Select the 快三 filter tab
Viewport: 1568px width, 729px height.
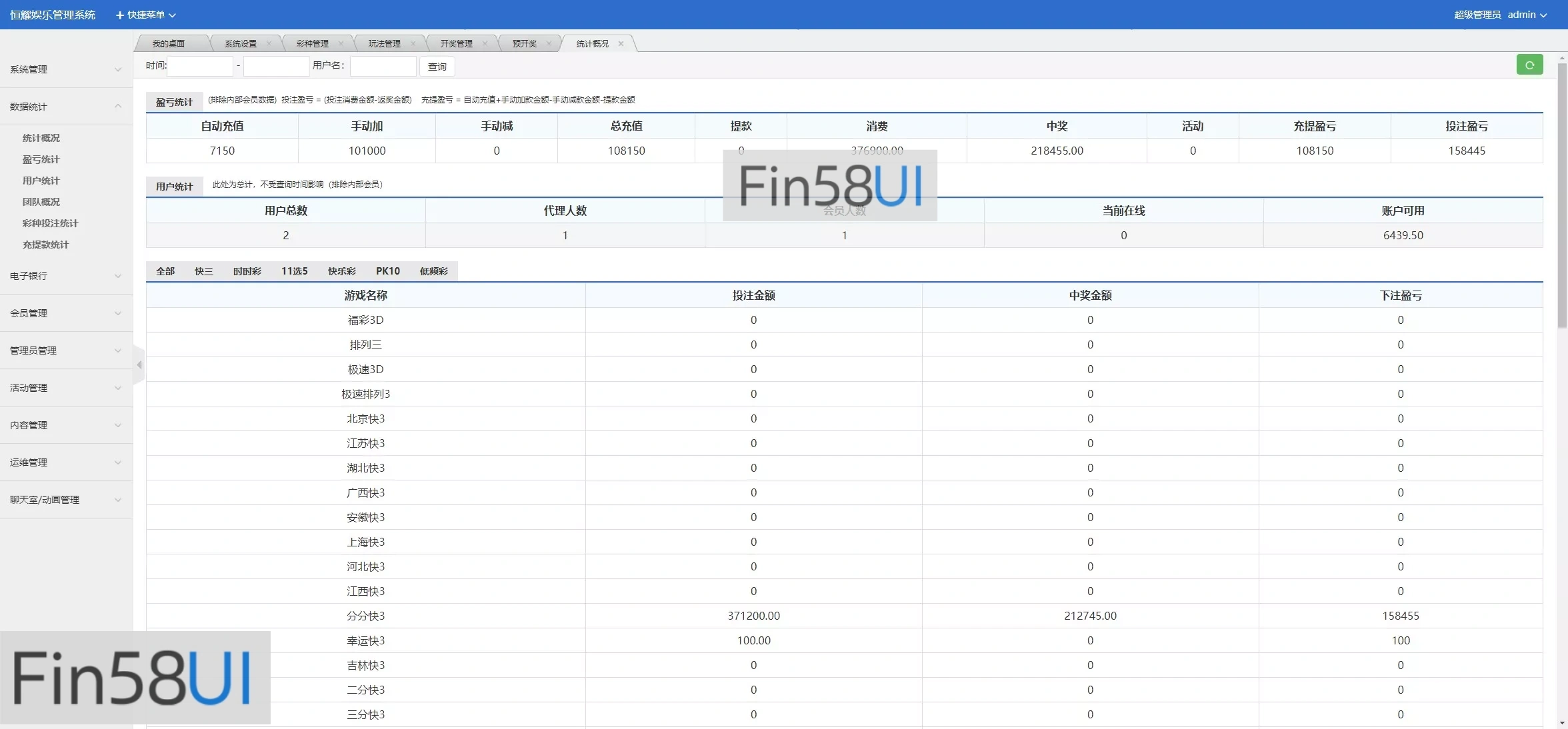203,271
